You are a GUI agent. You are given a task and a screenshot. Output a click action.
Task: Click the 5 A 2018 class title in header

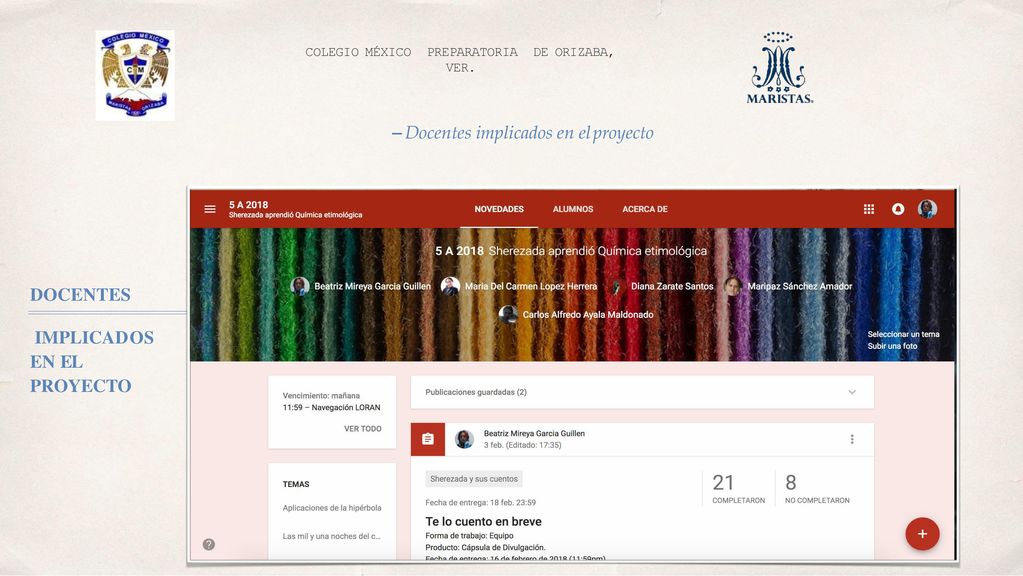[x=249, y=205]
